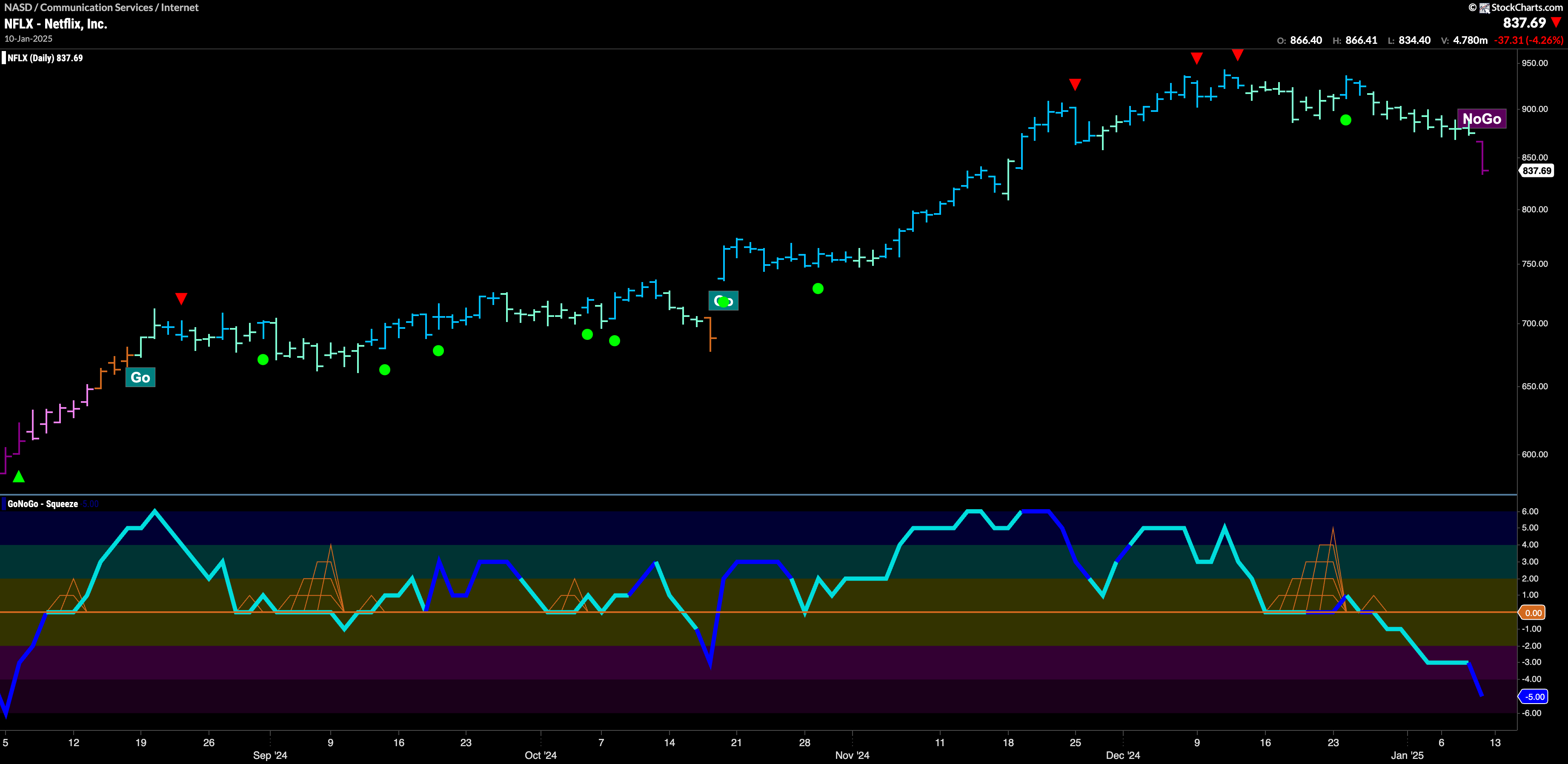This screenshot has height=764, width=1568.
Task: Click the red triangle marker above Dec 9
Action: [x=1197, y=58]
